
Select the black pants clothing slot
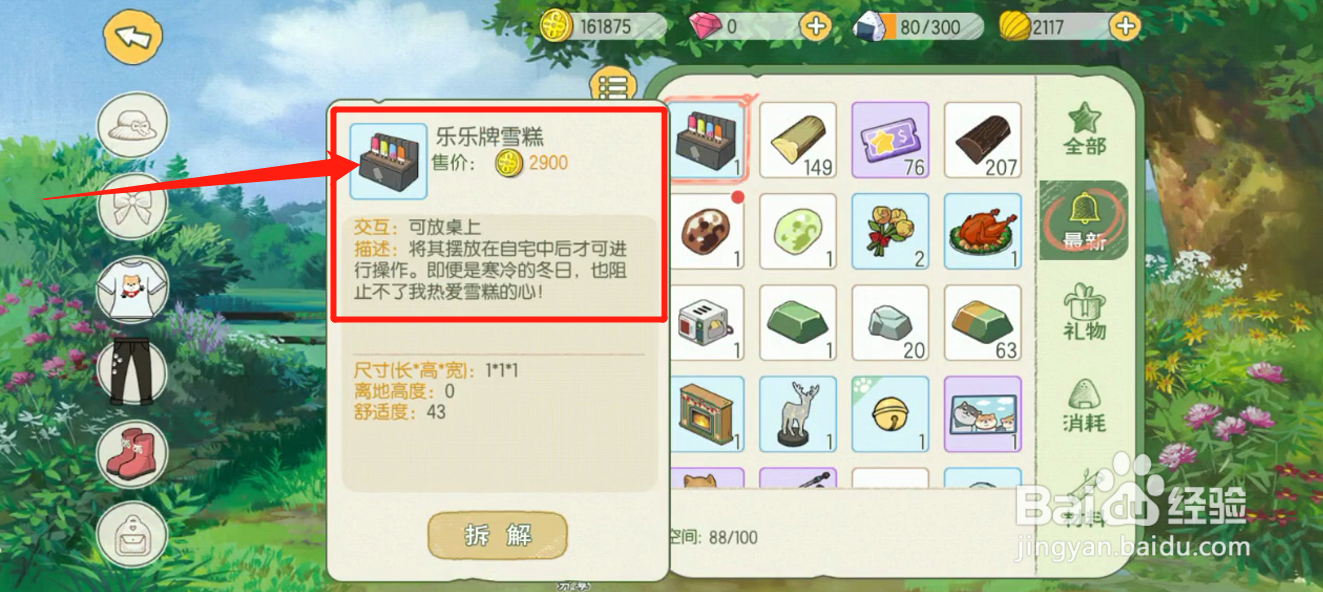coord(132,371)
